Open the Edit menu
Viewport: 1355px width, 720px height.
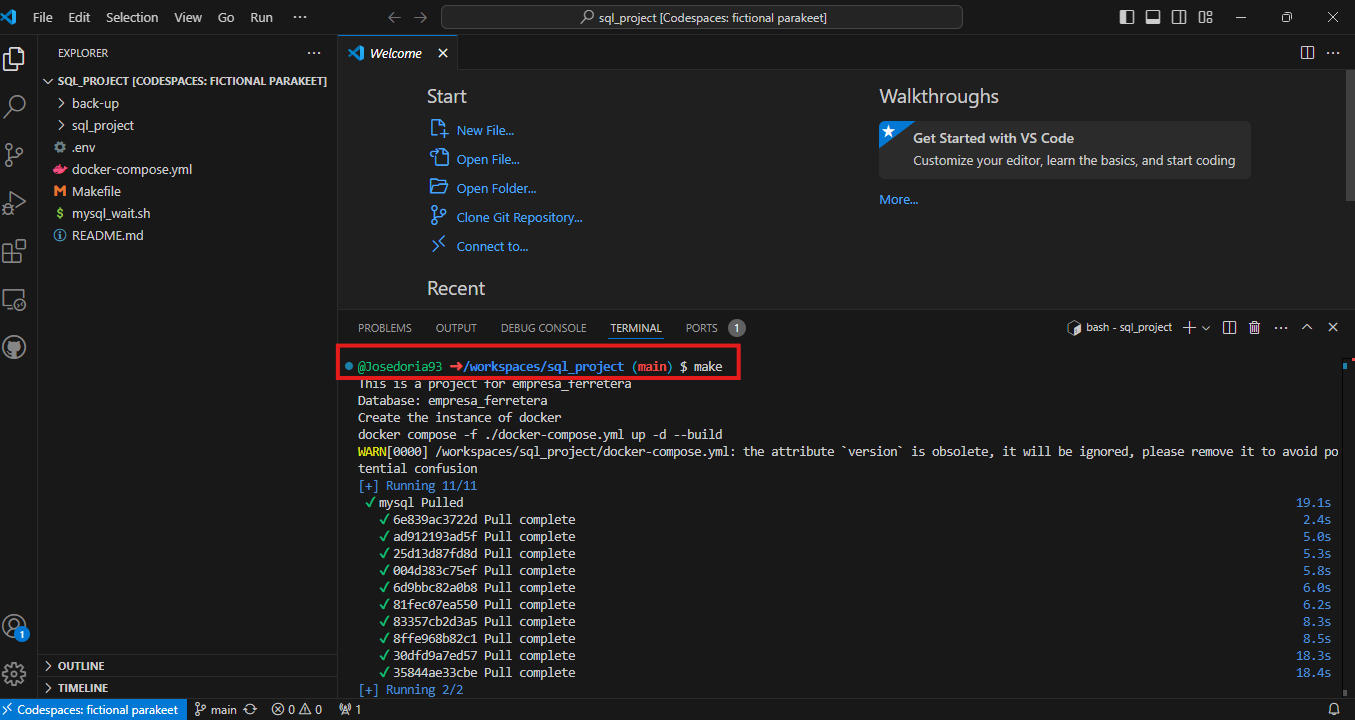79,17
